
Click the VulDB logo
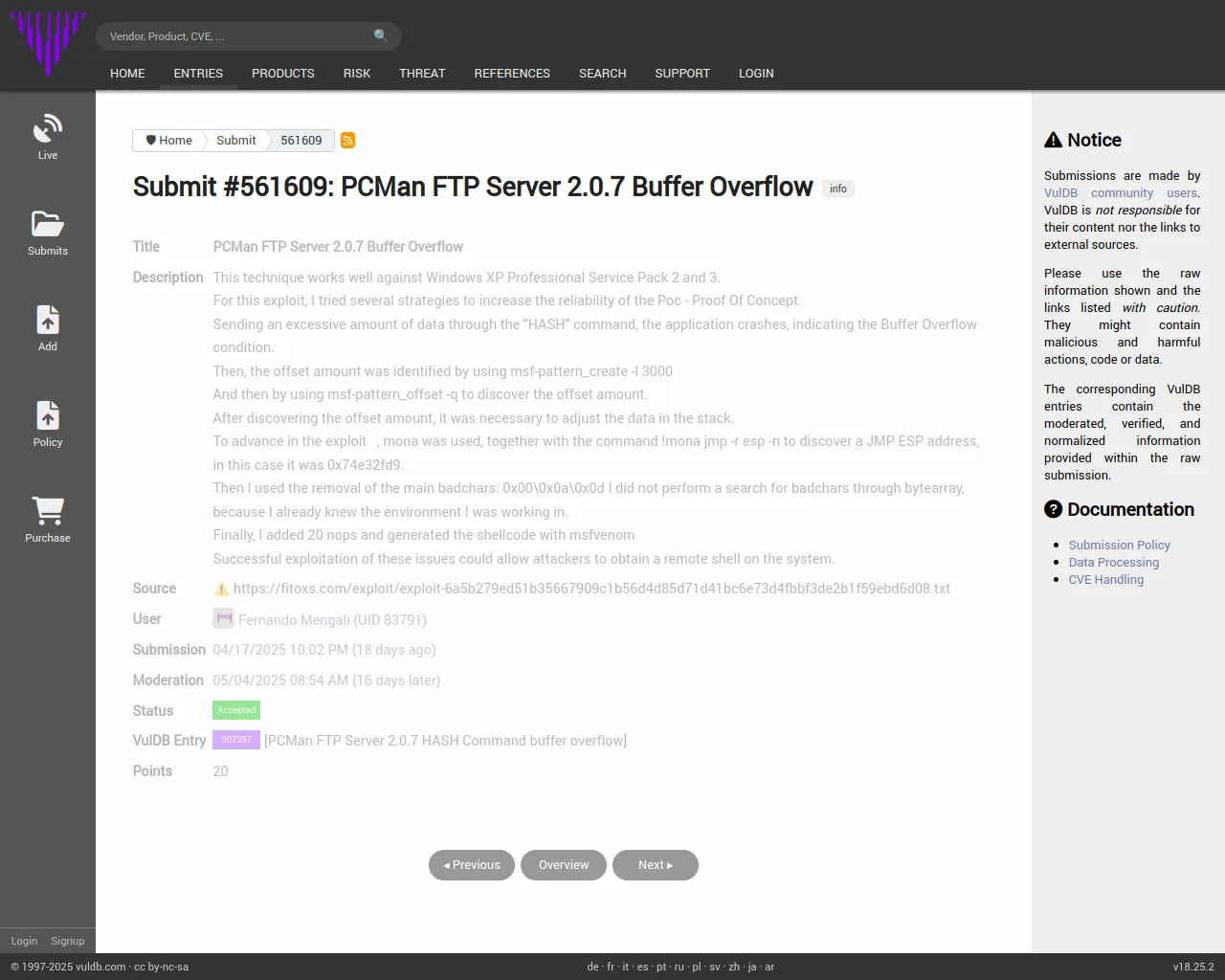pos(48,43)
